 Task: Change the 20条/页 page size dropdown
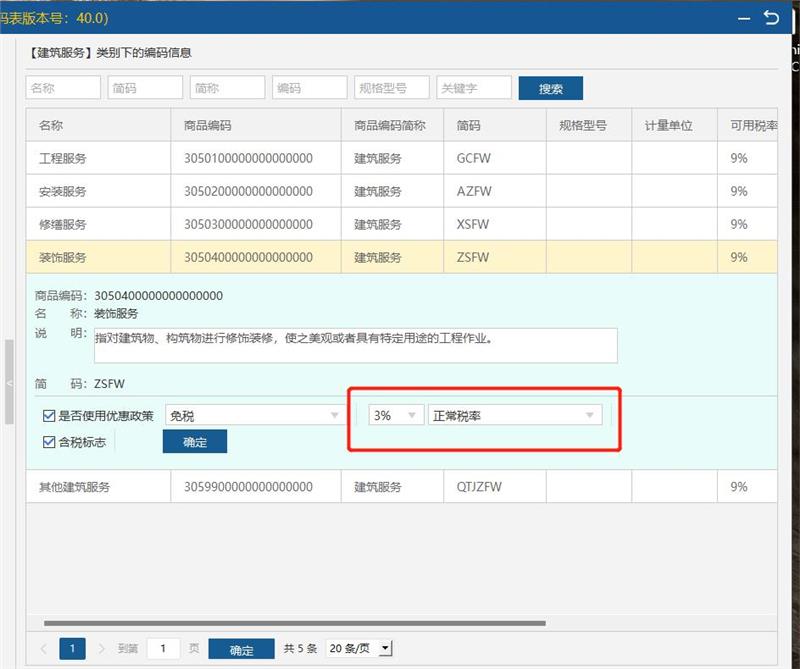point(359,649)
